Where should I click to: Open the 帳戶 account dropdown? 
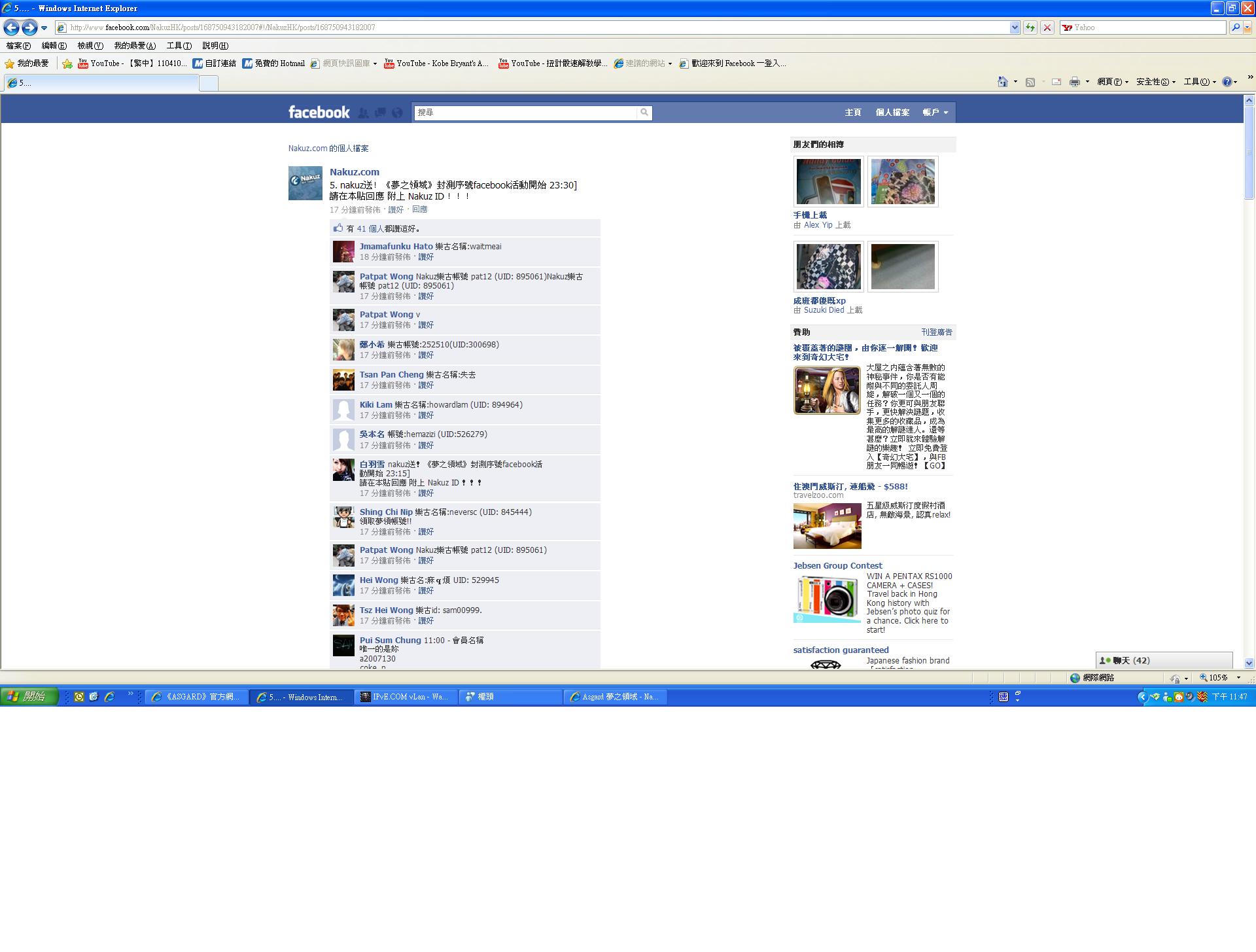click(x=935, y=113)
